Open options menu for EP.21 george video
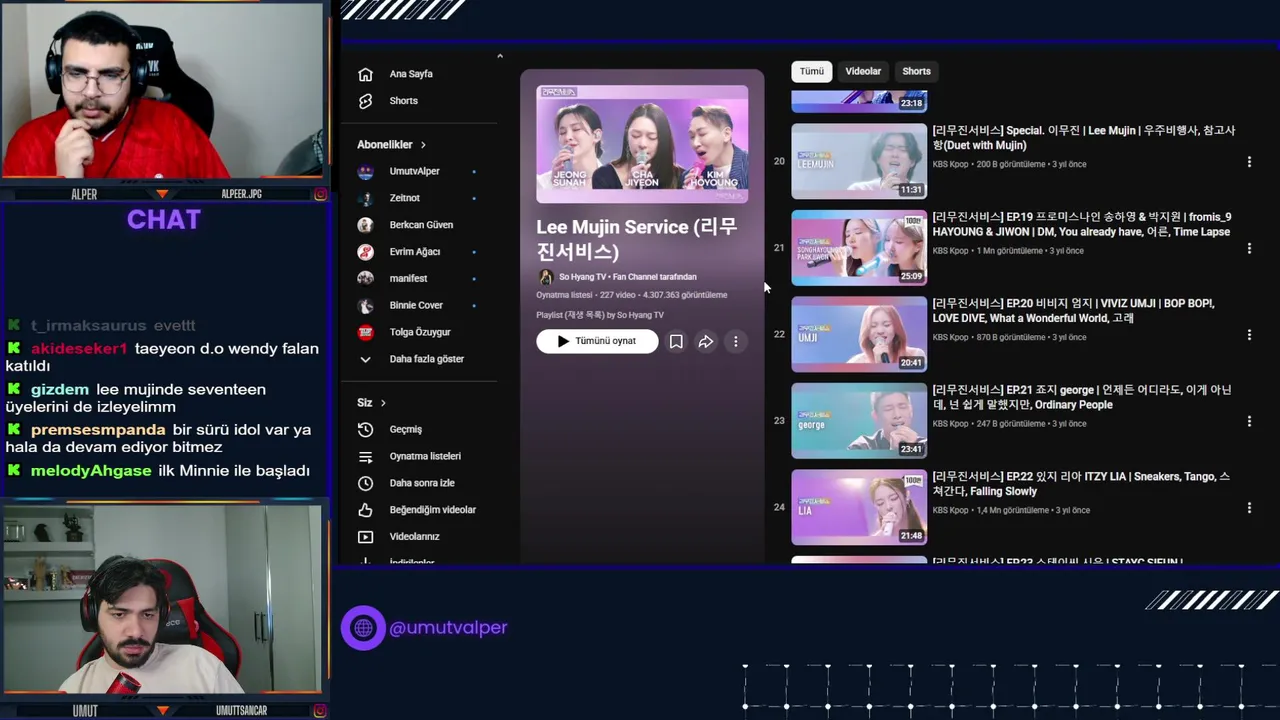Viewport: 1280px width, 720px height. [1249, 422]
